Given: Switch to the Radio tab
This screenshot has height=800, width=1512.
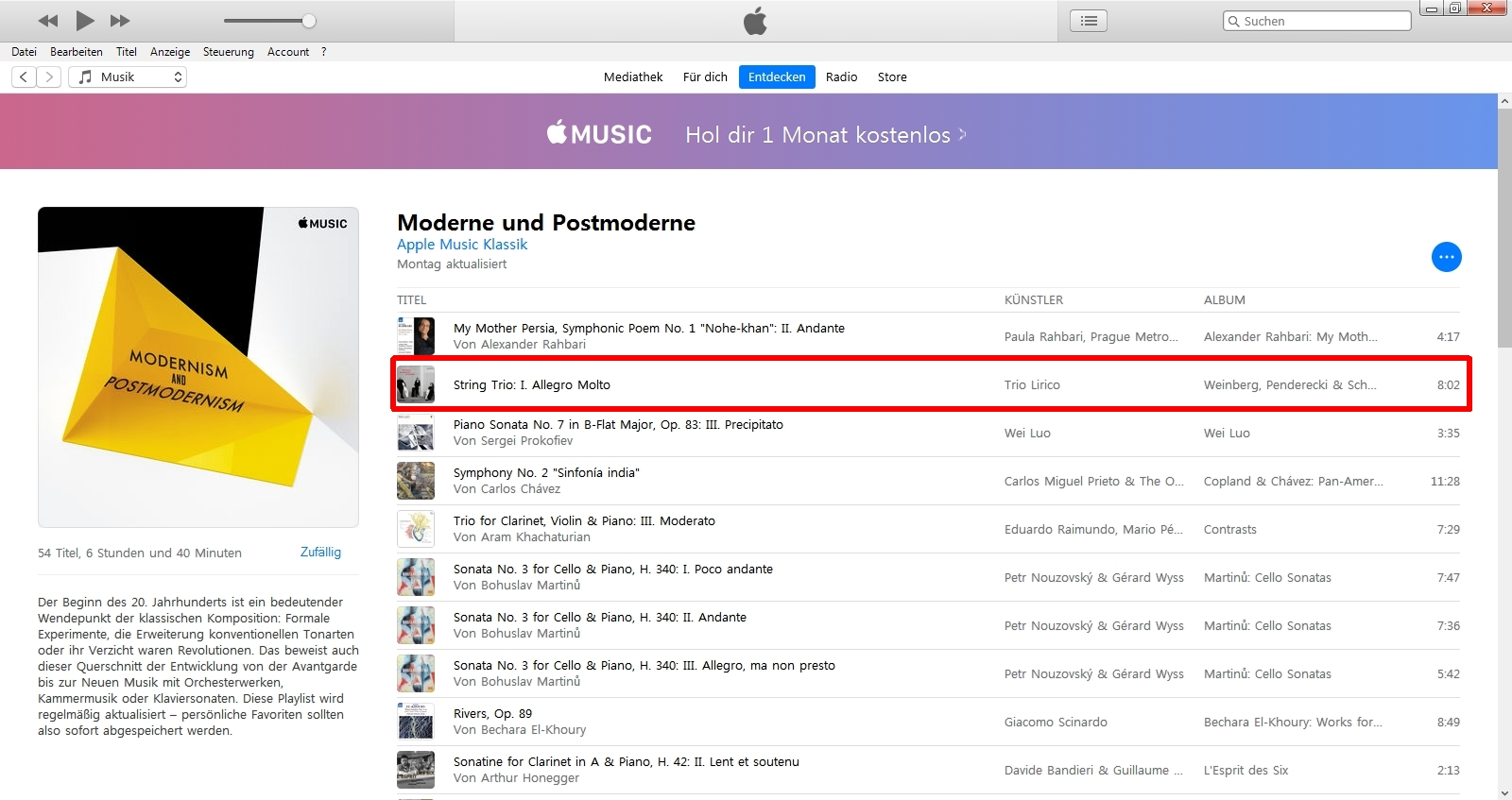Looking at the screenshot, I should (841, 77).
